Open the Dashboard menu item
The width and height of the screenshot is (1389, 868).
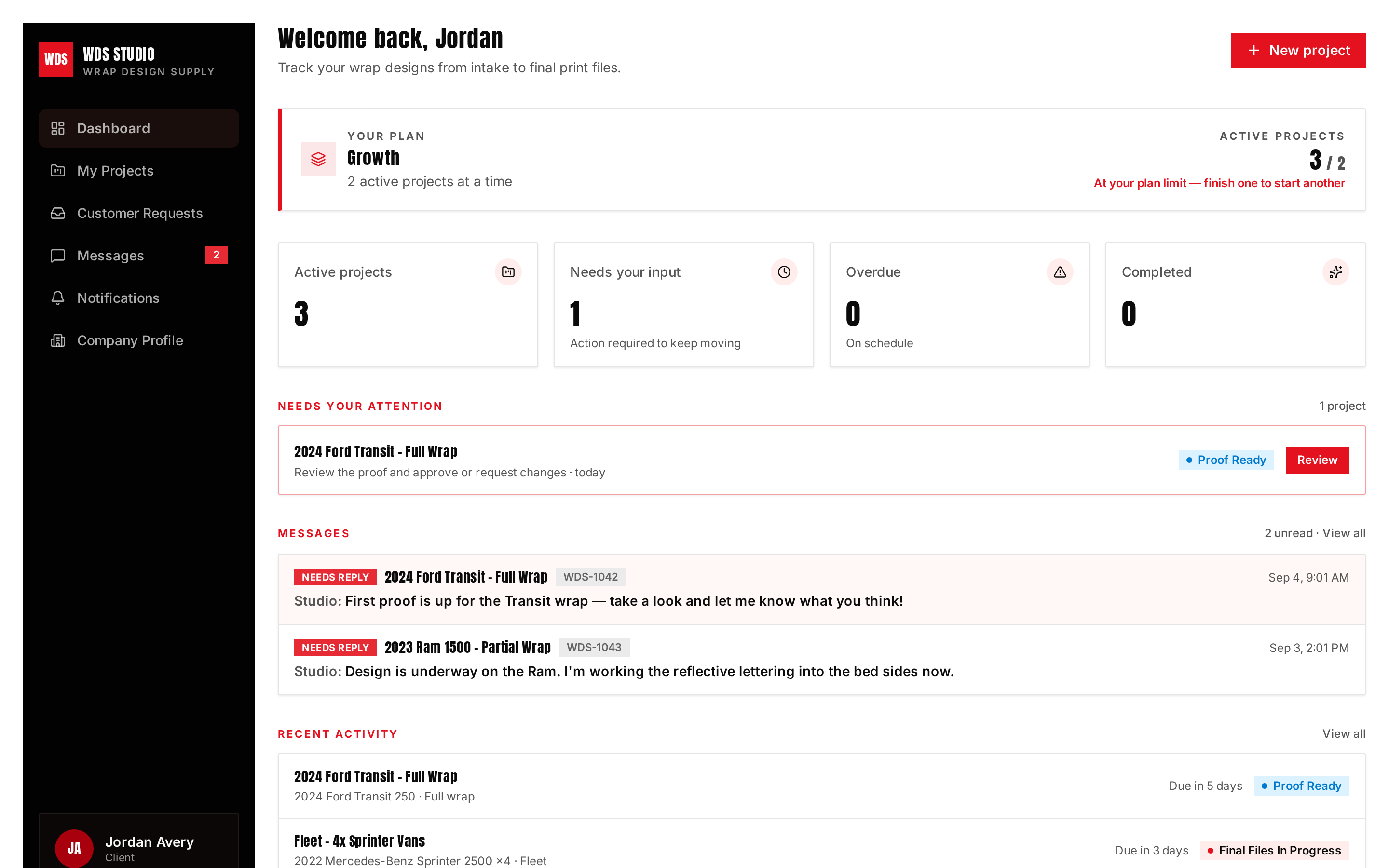click(139, 128)
